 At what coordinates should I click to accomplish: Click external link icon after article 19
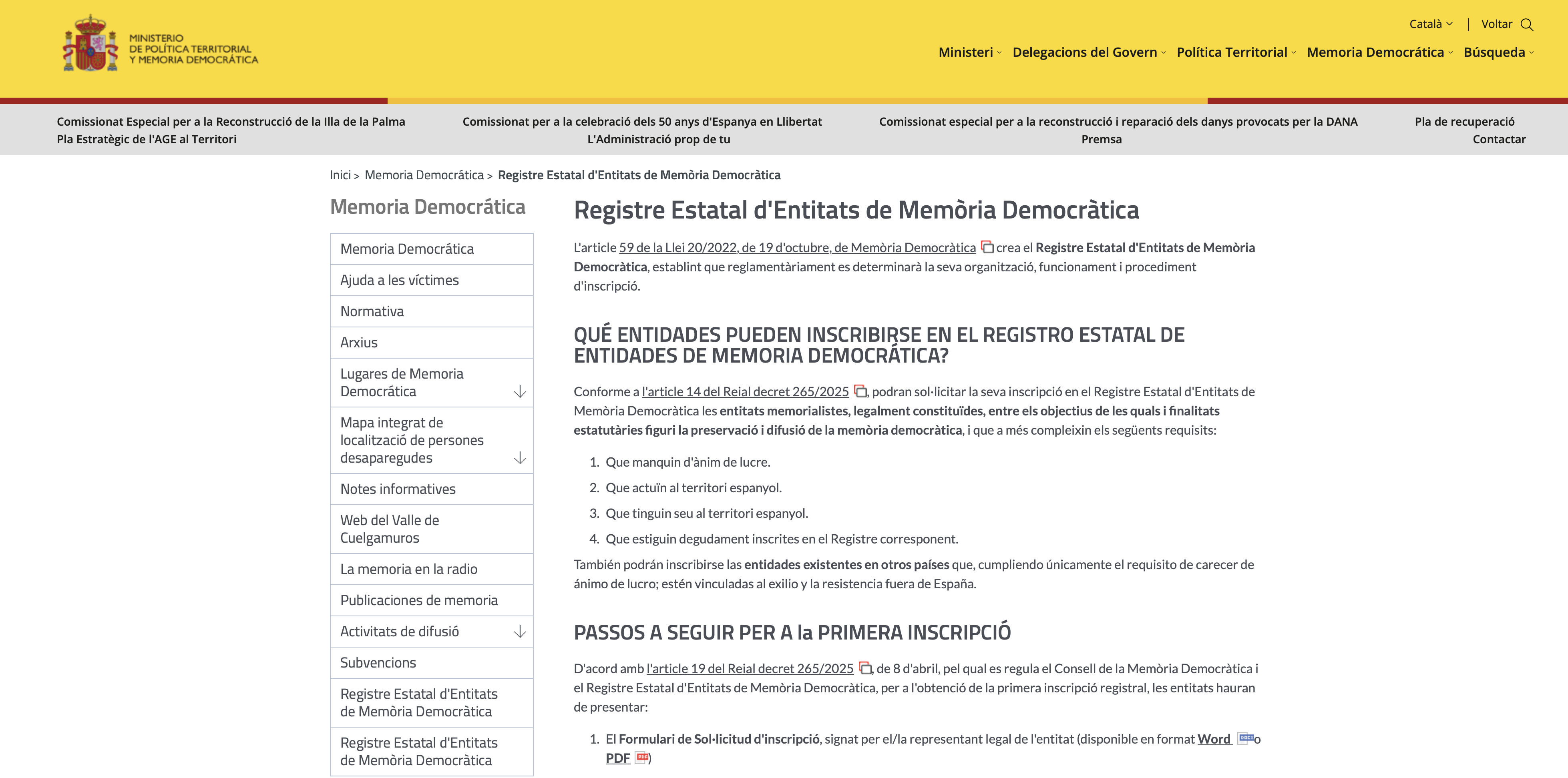(865, 668)
